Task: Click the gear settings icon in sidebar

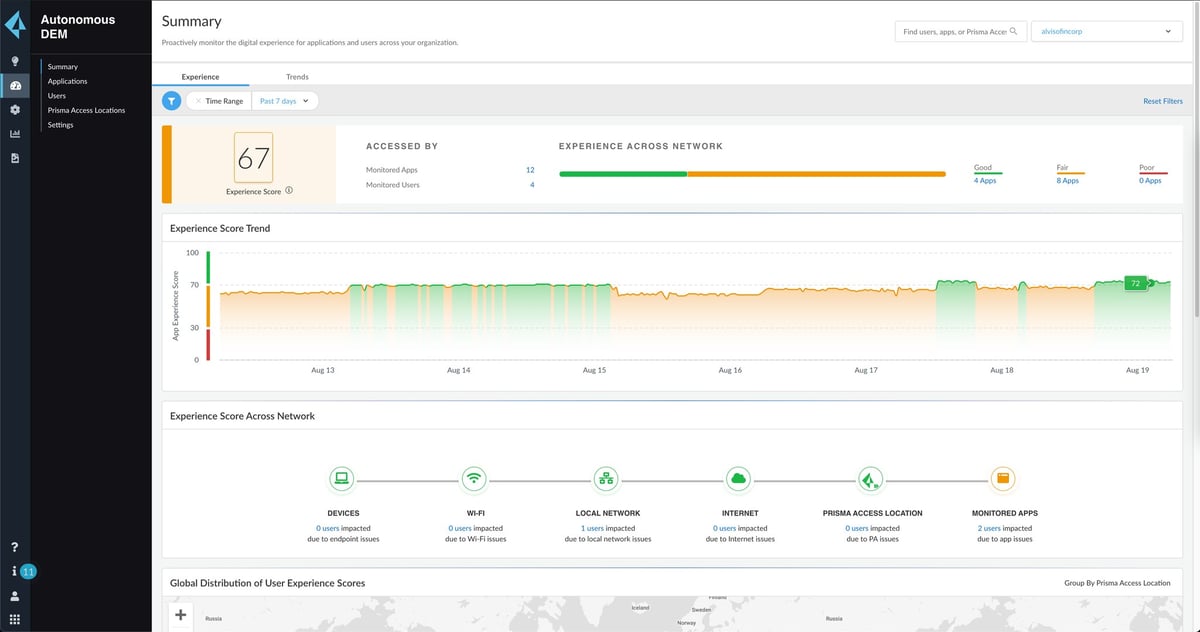Action: [x=15, y=110]
